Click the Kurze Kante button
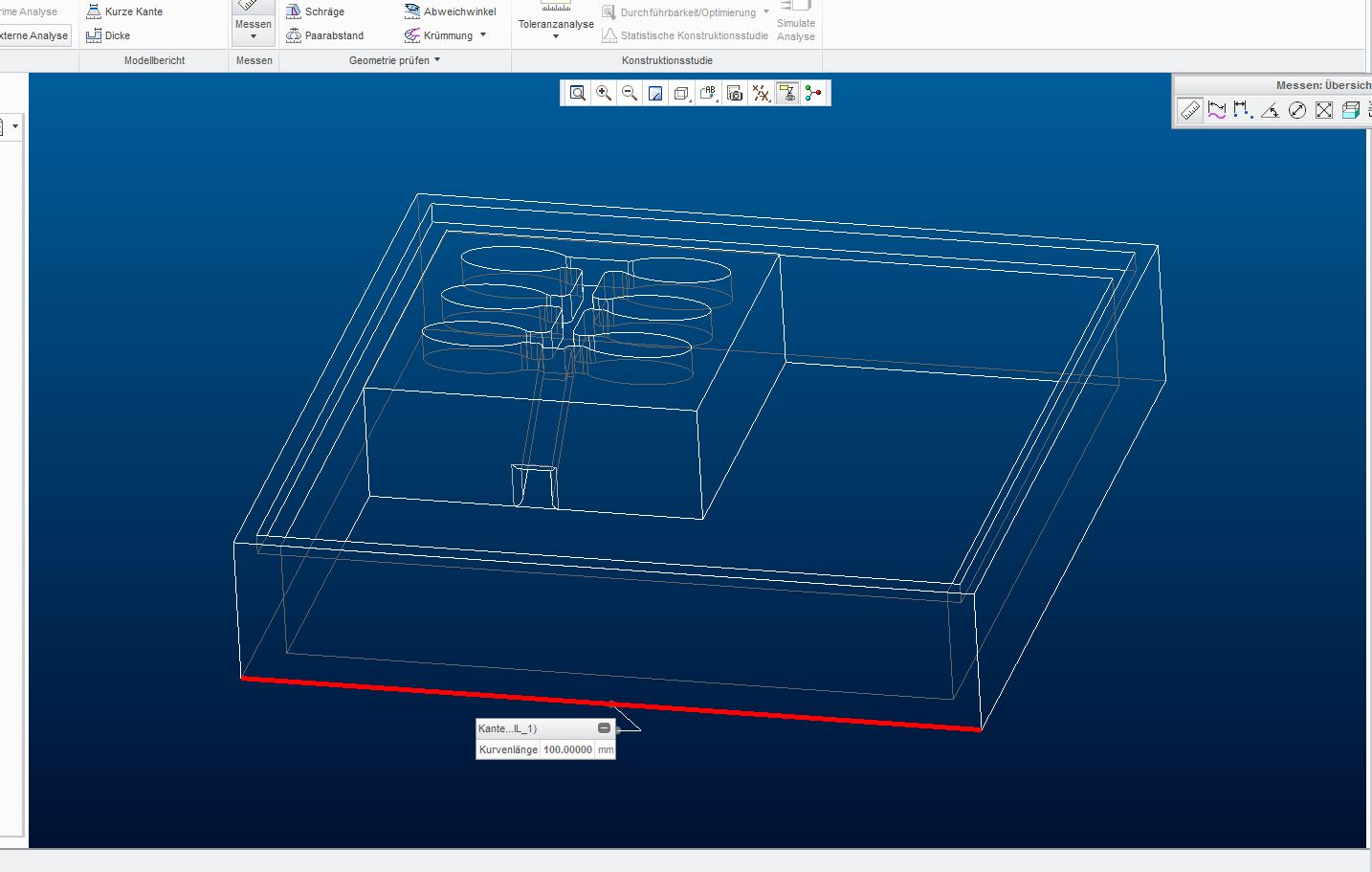Viewport: 1372px width, 872px height. click(124, 11)
